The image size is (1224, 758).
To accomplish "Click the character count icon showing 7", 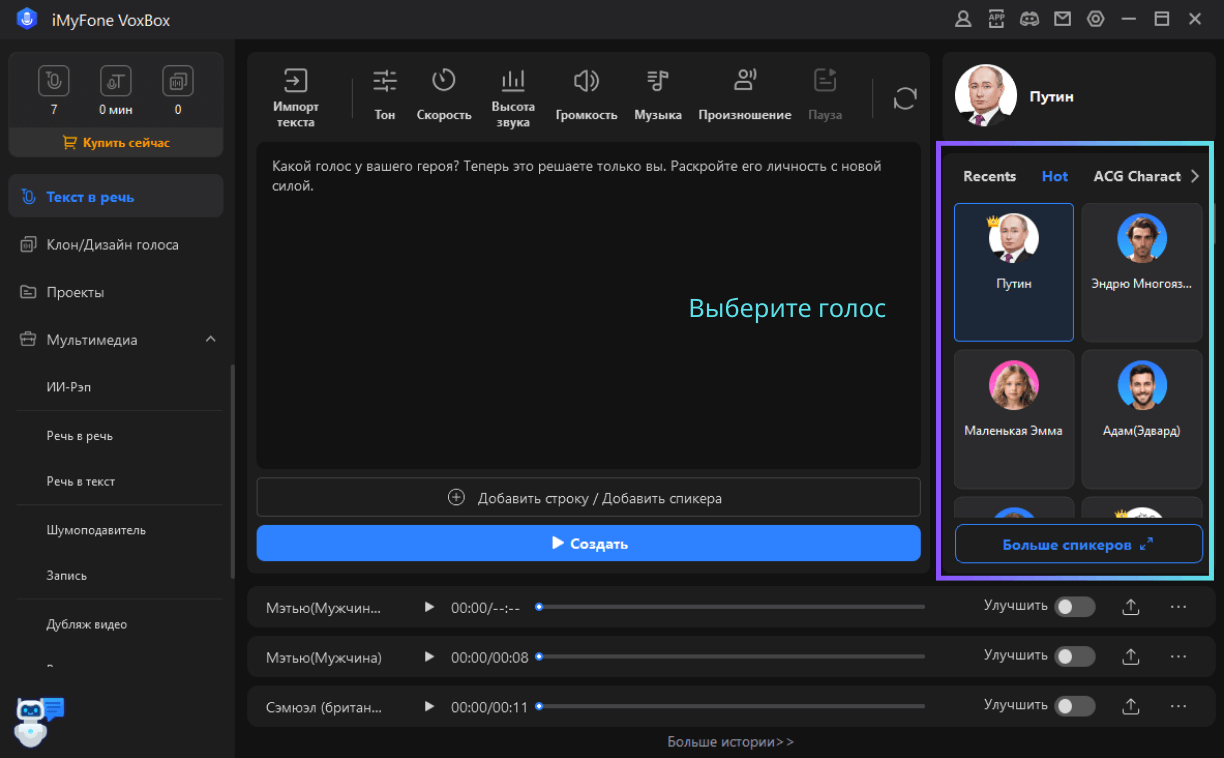I will coord(54,81).
